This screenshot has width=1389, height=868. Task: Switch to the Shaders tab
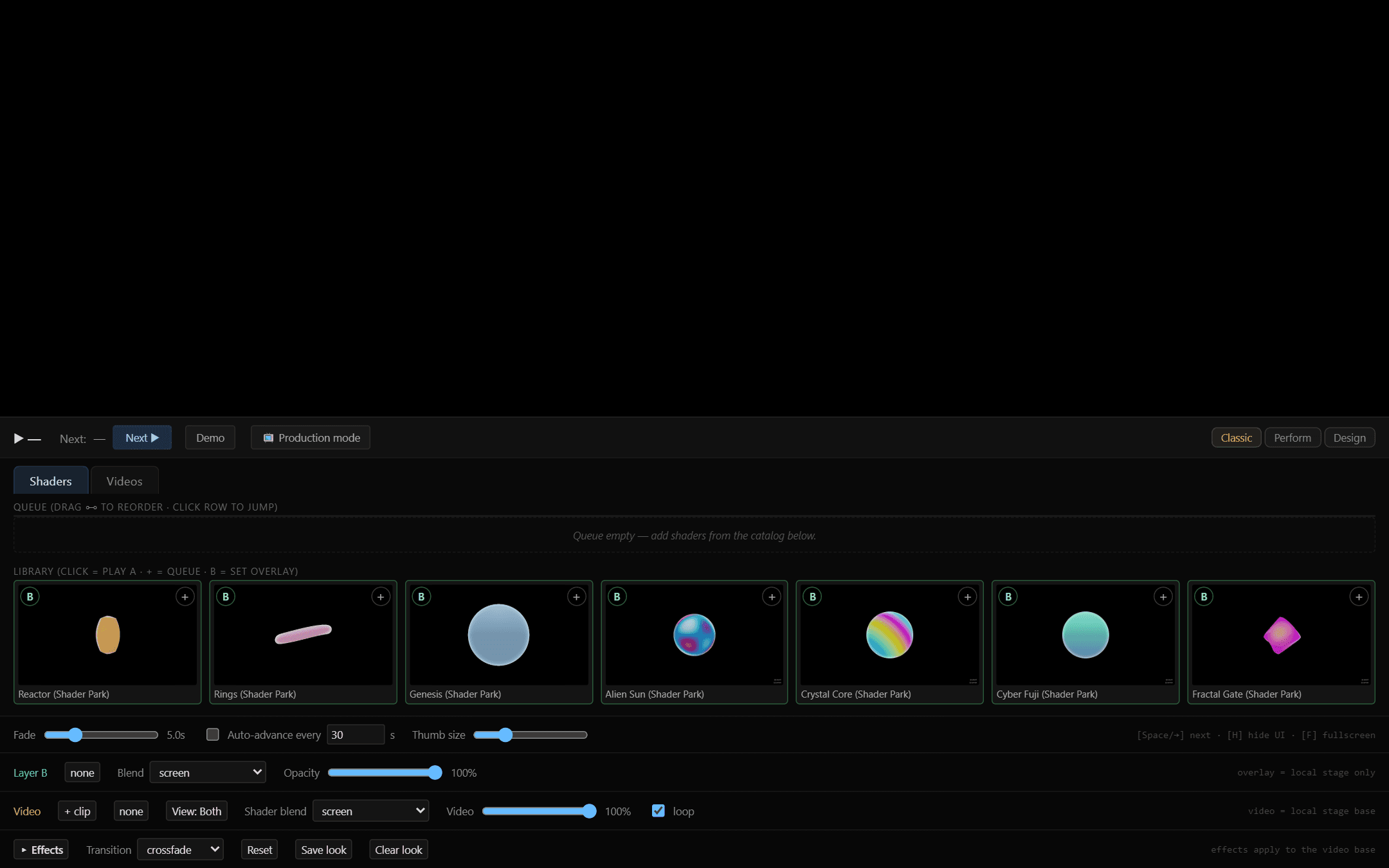coord(51,481)
